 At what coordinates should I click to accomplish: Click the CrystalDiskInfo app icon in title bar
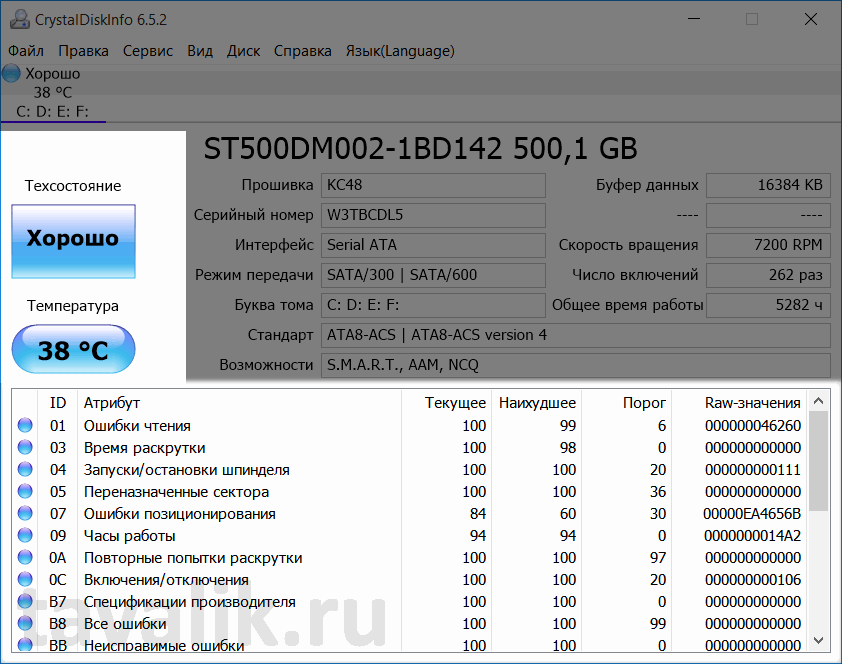(x=20, y=19)
